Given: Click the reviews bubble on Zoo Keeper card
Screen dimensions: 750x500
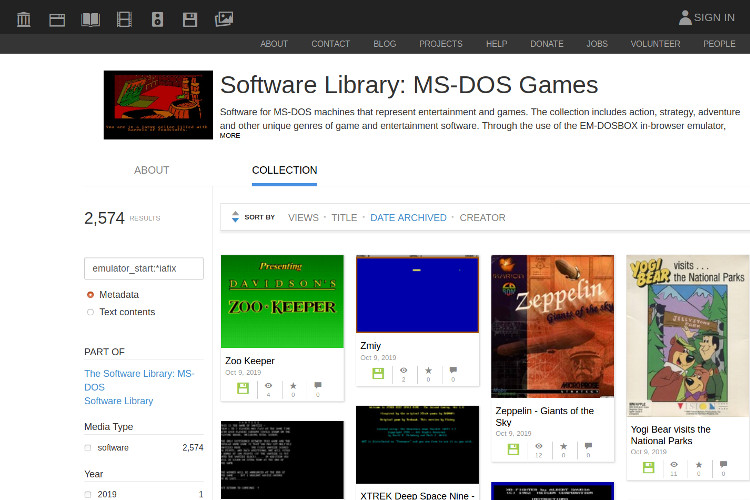Looking at the screenshot, I should click(318, 385).
